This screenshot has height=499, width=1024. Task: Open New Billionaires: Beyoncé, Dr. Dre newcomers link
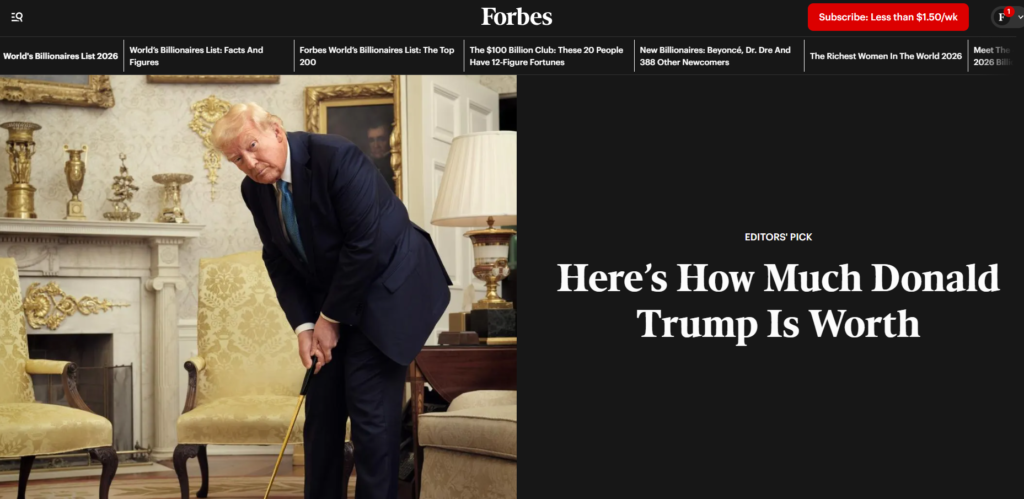point(715,56)
